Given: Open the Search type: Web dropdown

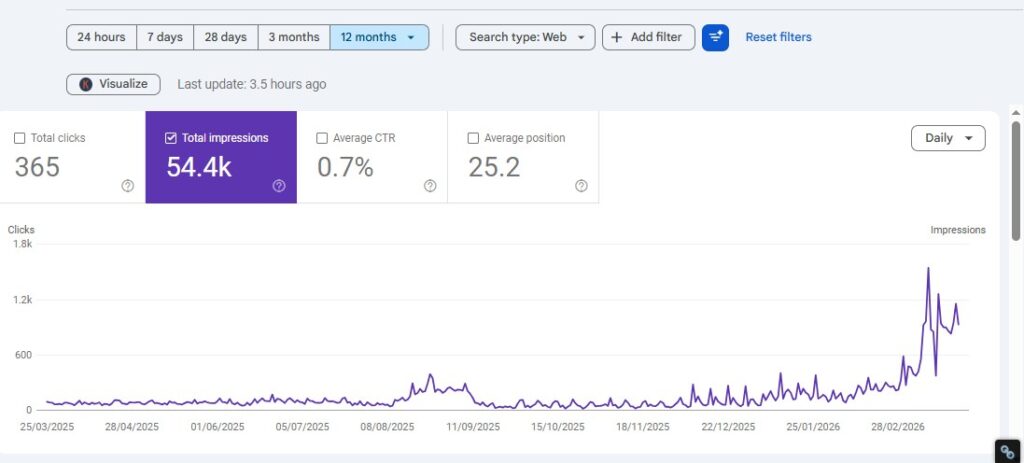Looking at the screenshot, I should [x=525, y=37].
